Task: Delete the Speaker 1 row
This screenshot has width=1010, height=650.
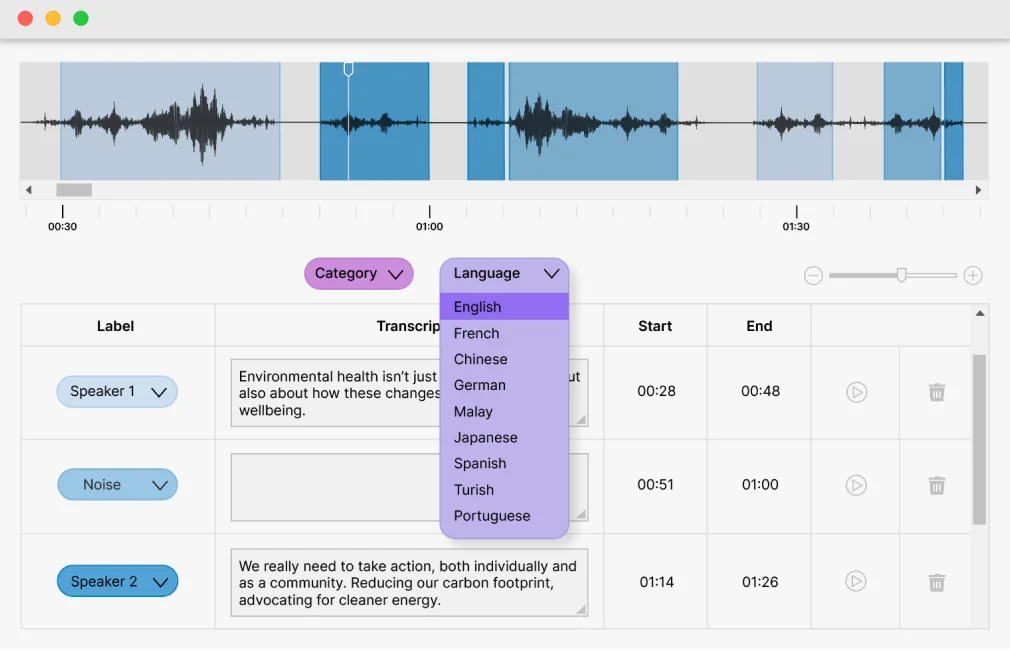Action: click(936, 392)
